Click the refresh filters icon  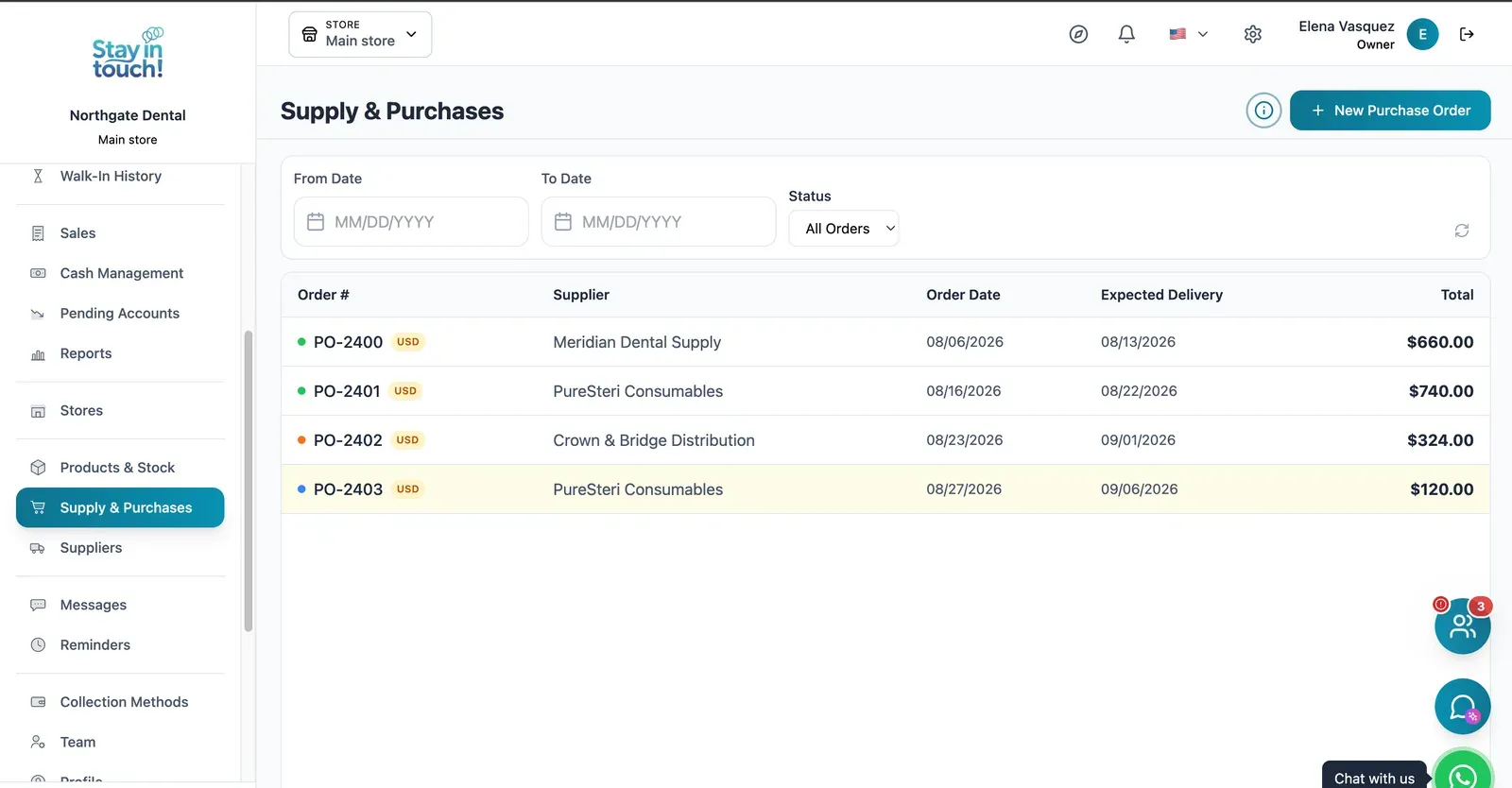click(x=1462, y=231)
